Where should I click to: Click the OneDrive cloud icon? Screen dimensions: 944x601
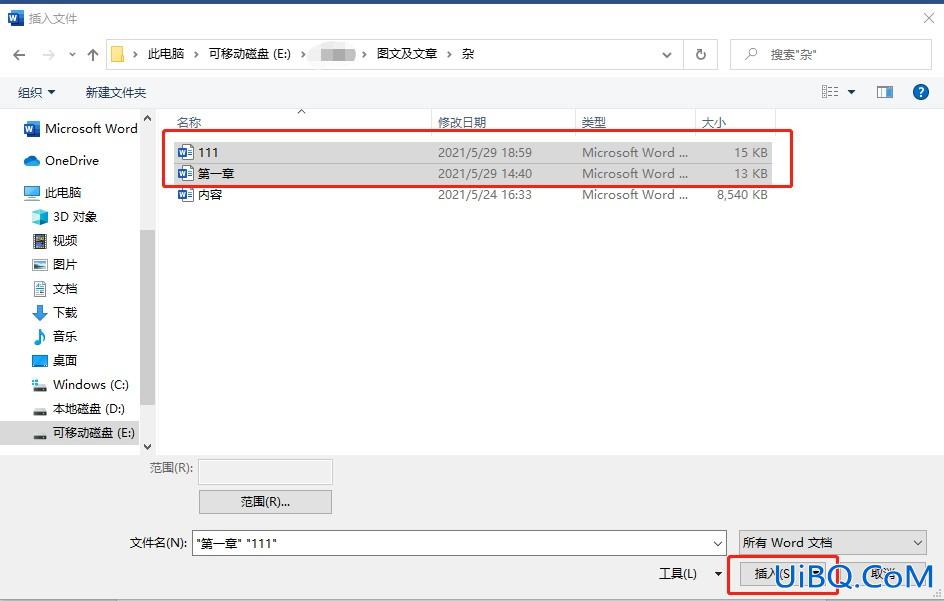31,161
